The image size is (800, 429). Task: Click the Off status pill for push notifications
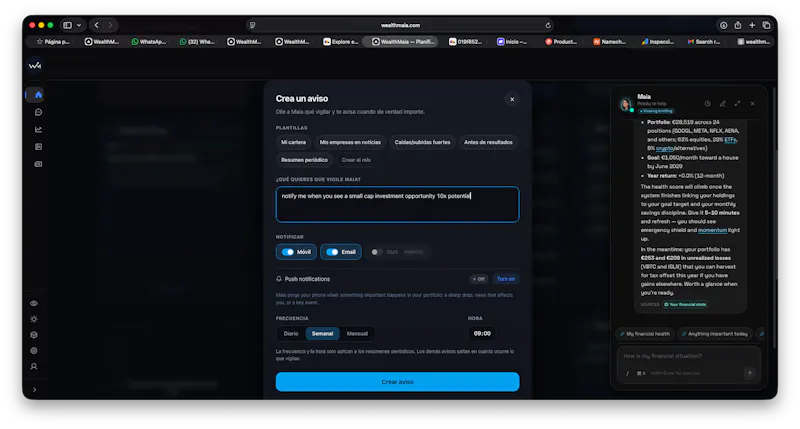(x=479, y=279)
